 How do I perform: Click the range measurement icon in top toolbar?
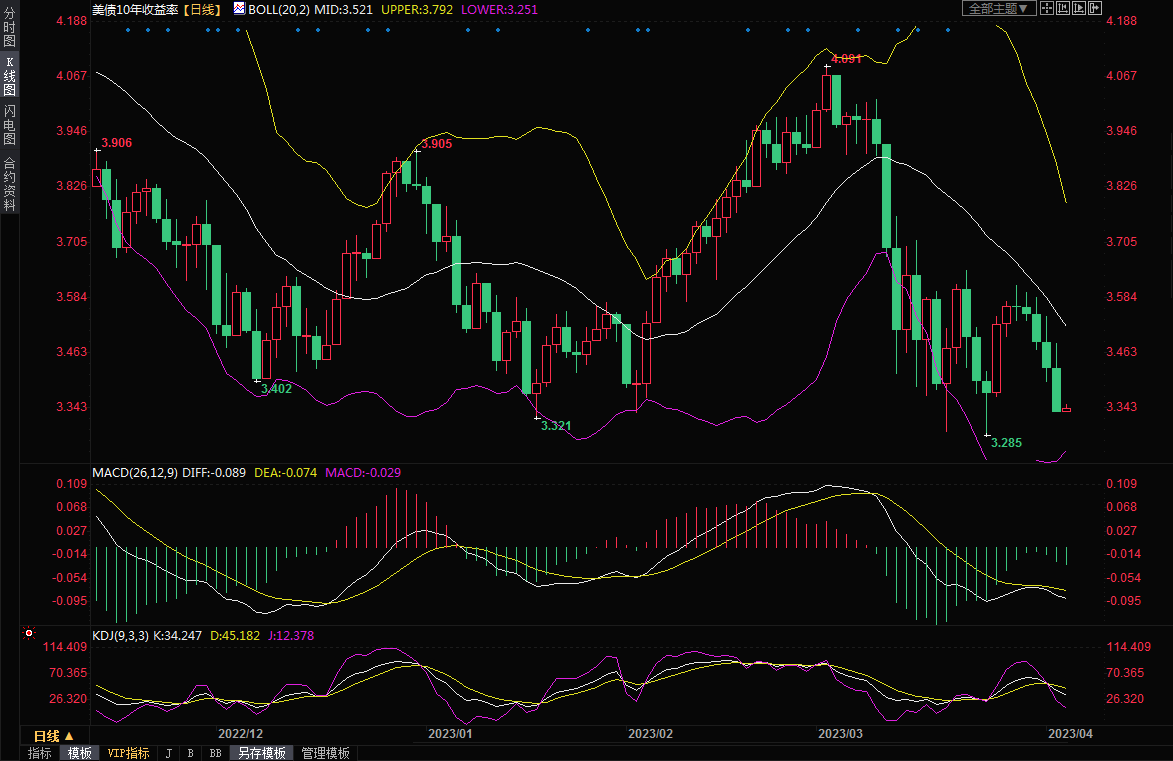[x=1062, y=8]
